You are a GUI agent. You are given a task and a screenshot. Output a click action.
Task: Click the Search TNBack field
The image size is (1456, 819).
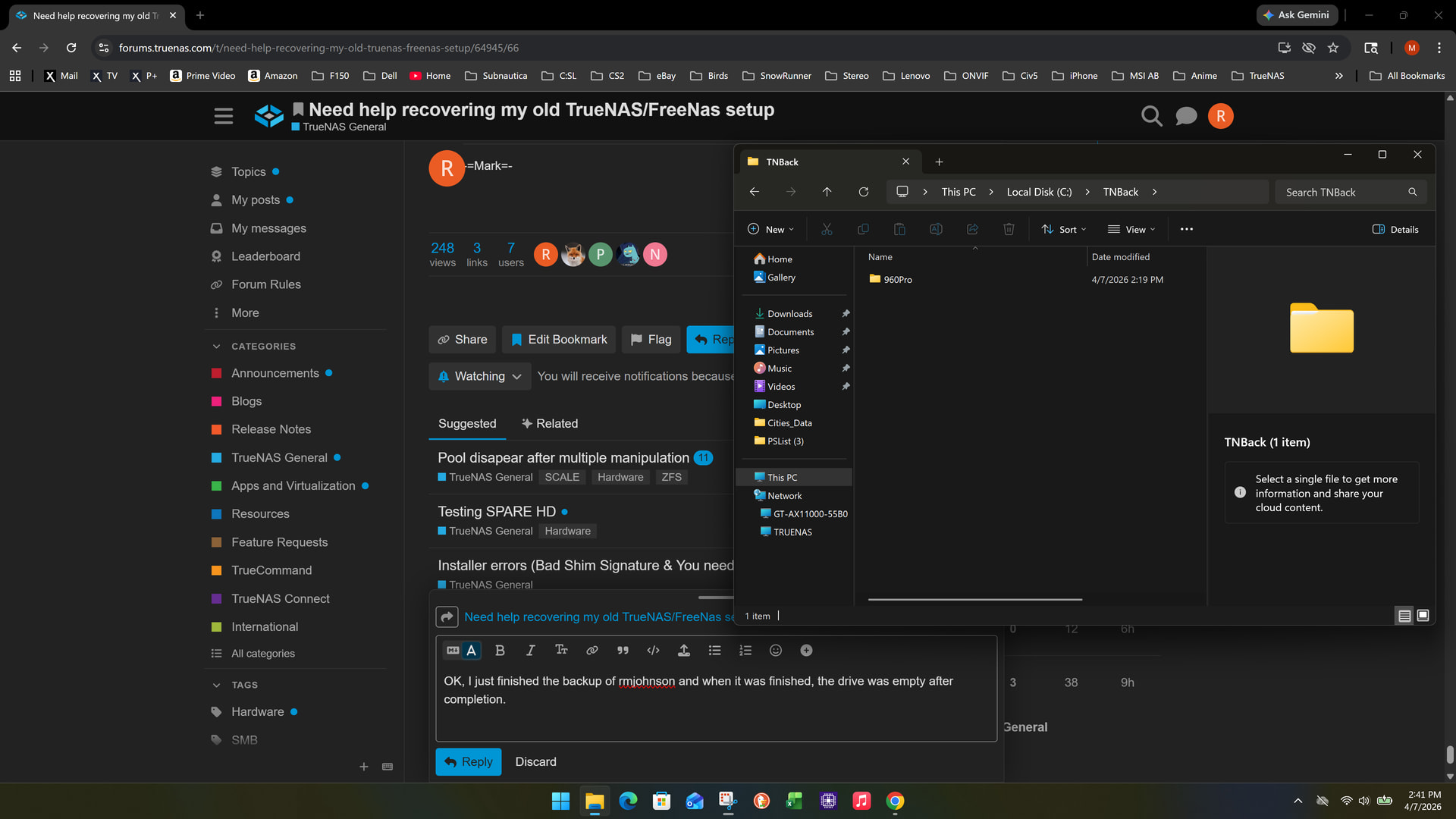click(x=1351, y=192)
